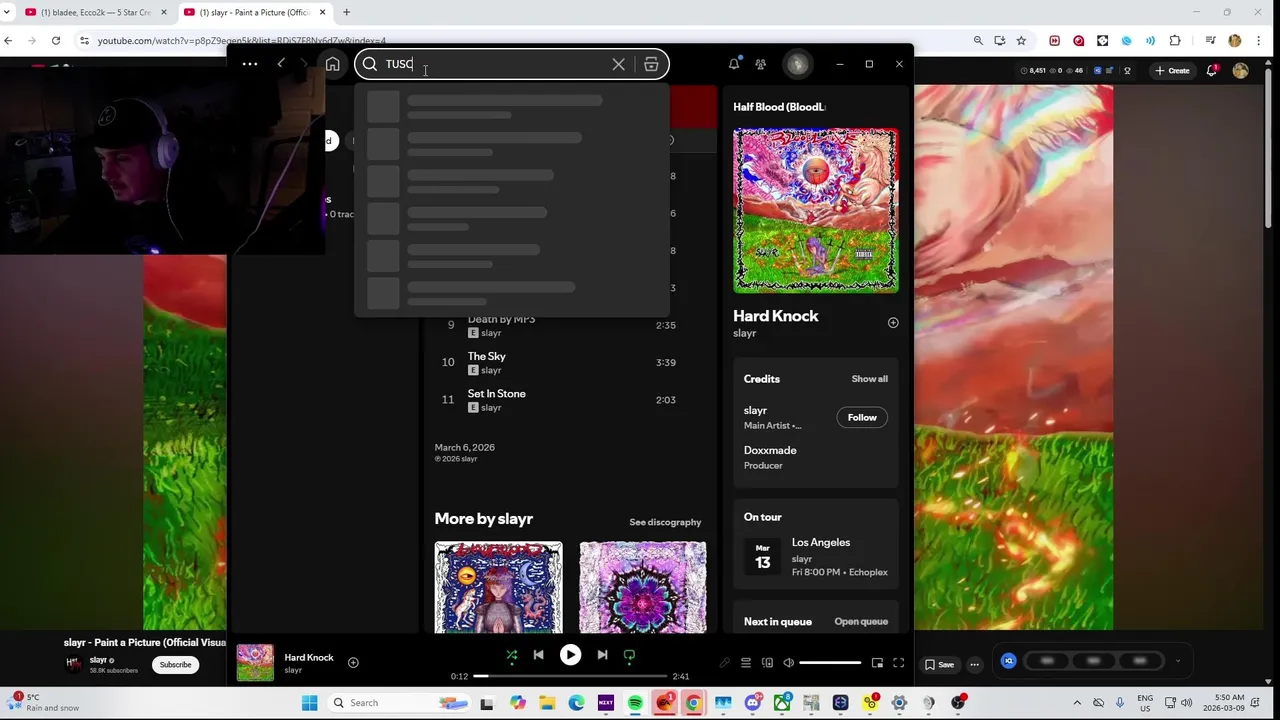Open the Windows weather widget
Viewport: 1280px width, 720px height.
pos(45,703)
